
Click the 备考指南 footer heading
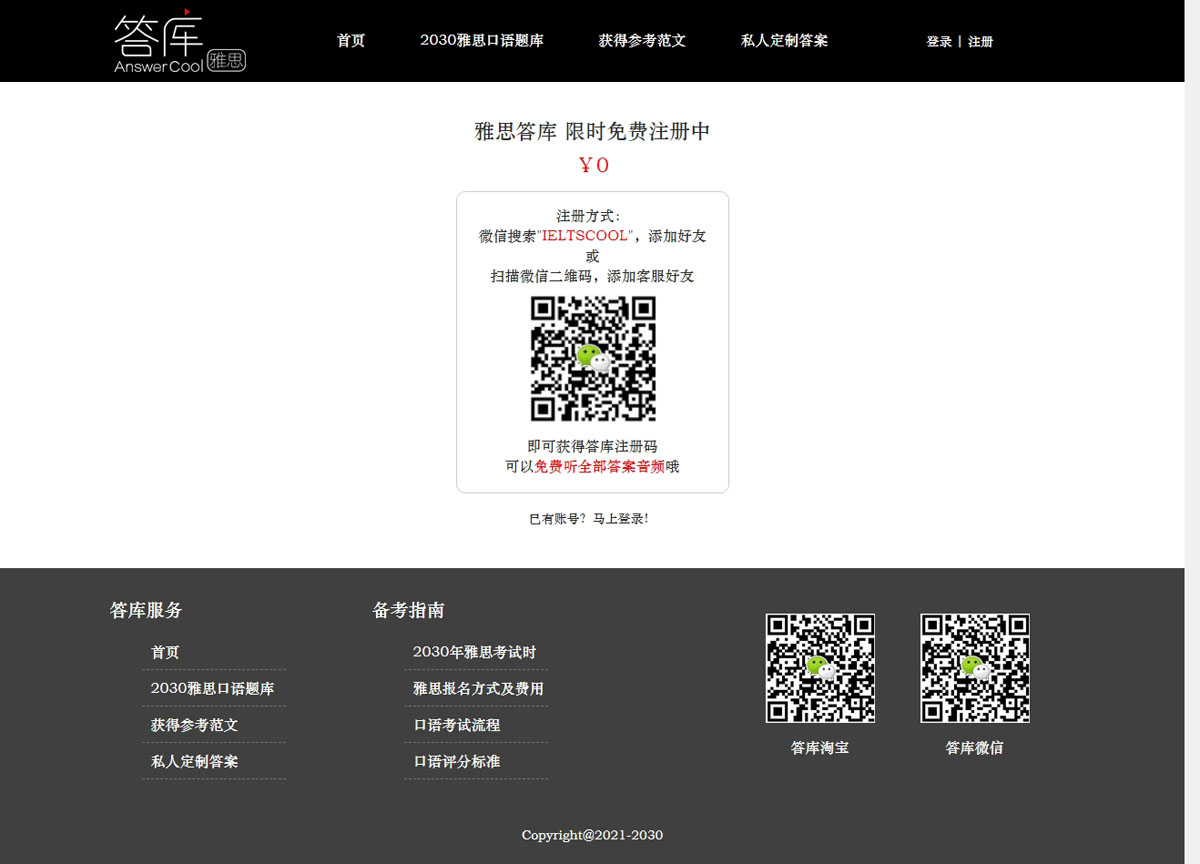point(409,610)
